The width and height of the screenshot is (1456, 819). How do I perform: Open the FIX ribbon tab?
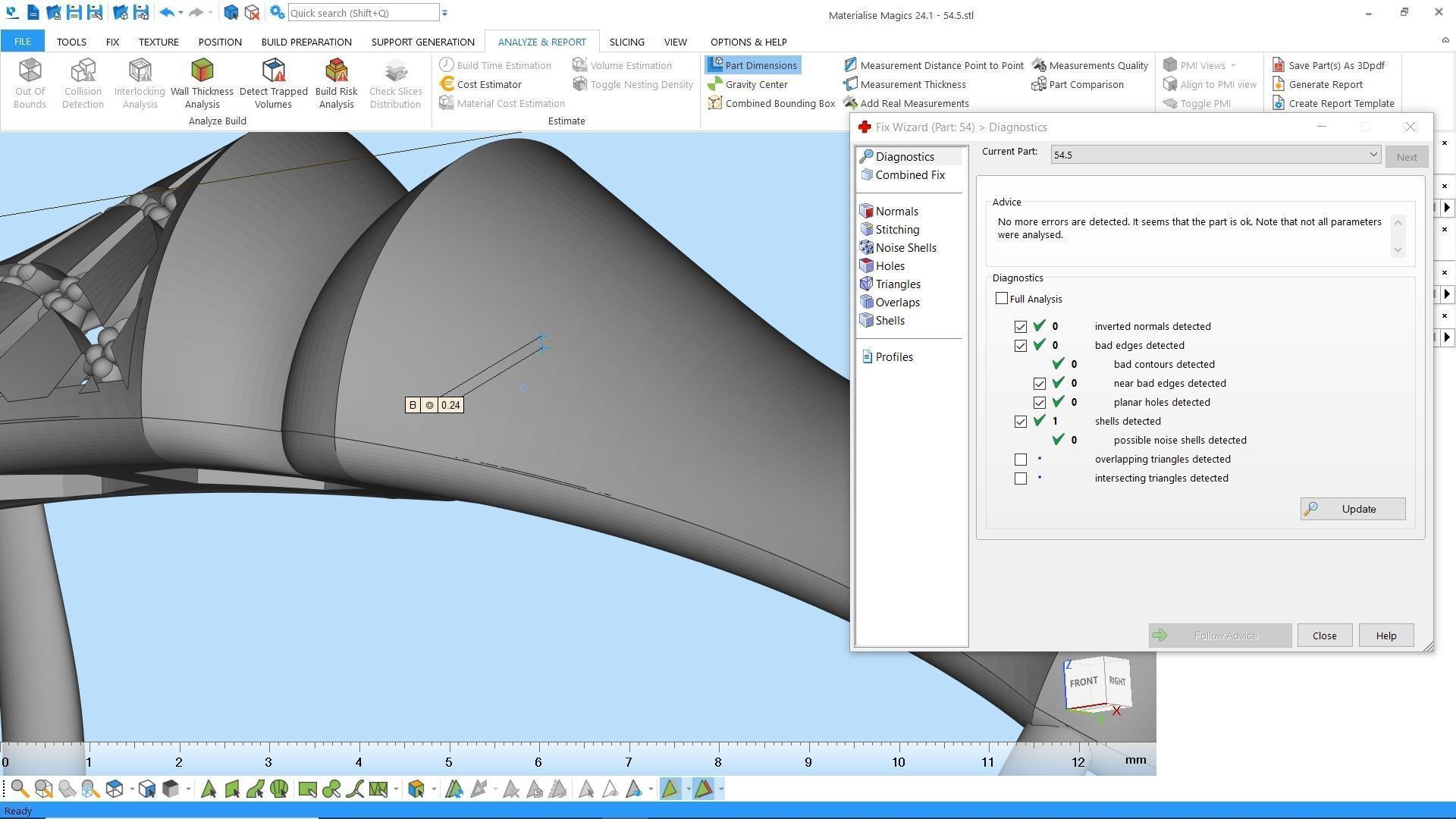click(x=112, y=42)
